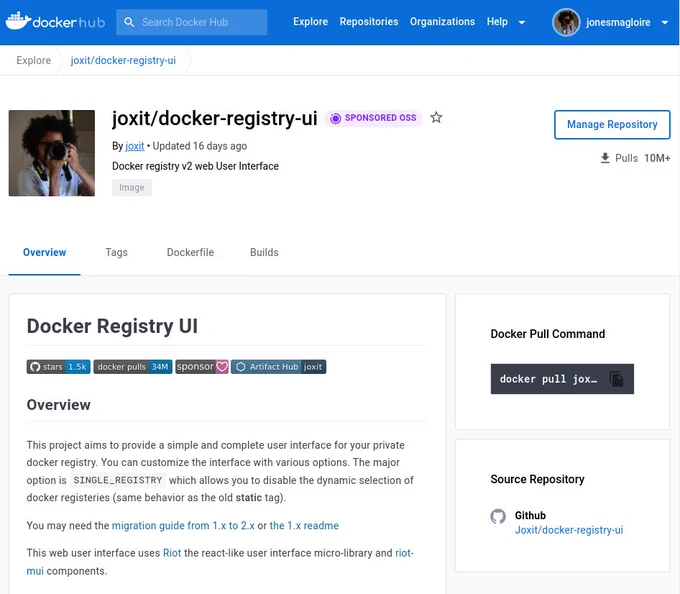The height and width of the screenshot is (594, 680).
Task: Open the joxit author link
Action: click(x=134, y=146)
